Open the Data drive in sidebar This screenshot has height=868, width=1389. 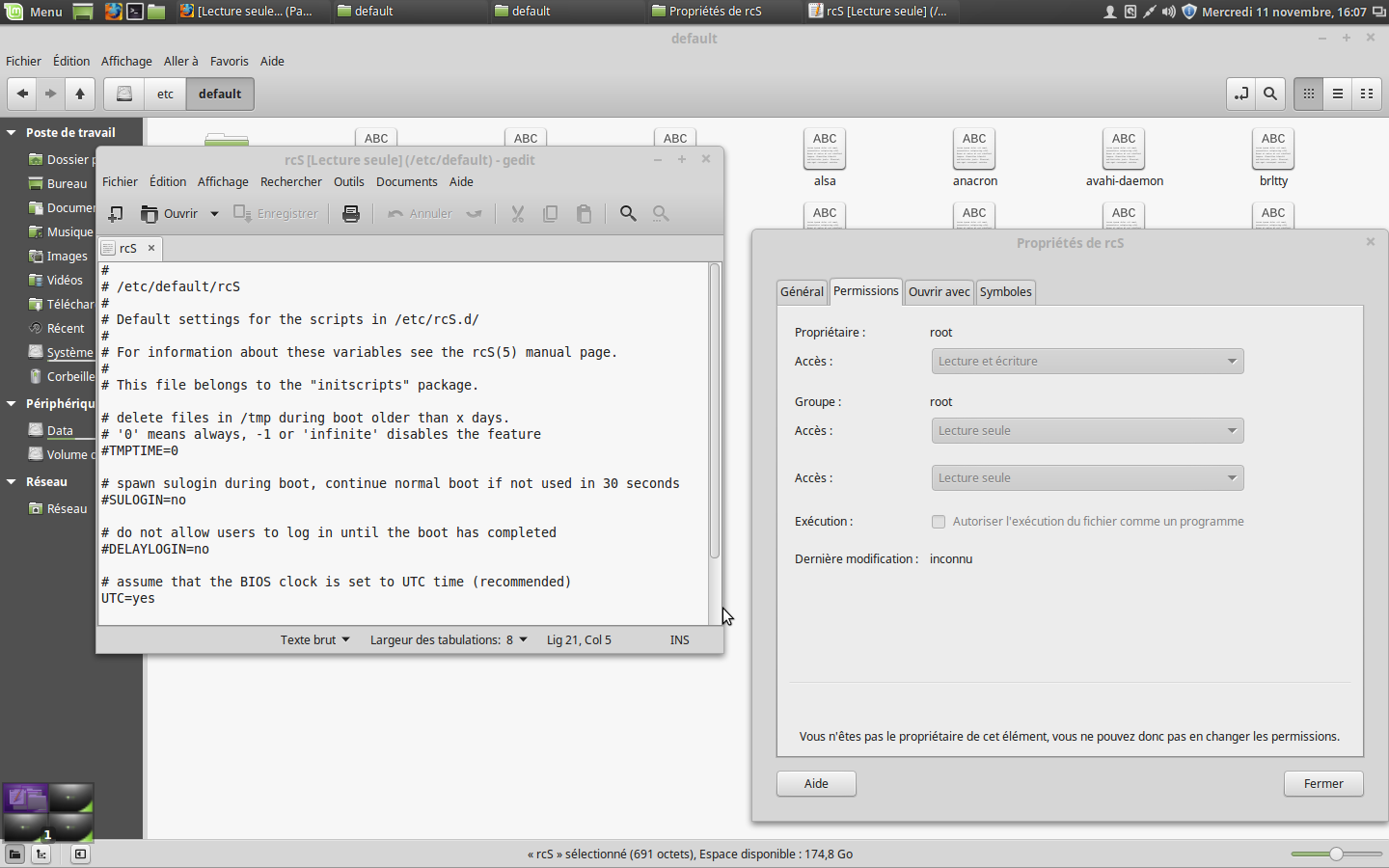tap(60, 430)
